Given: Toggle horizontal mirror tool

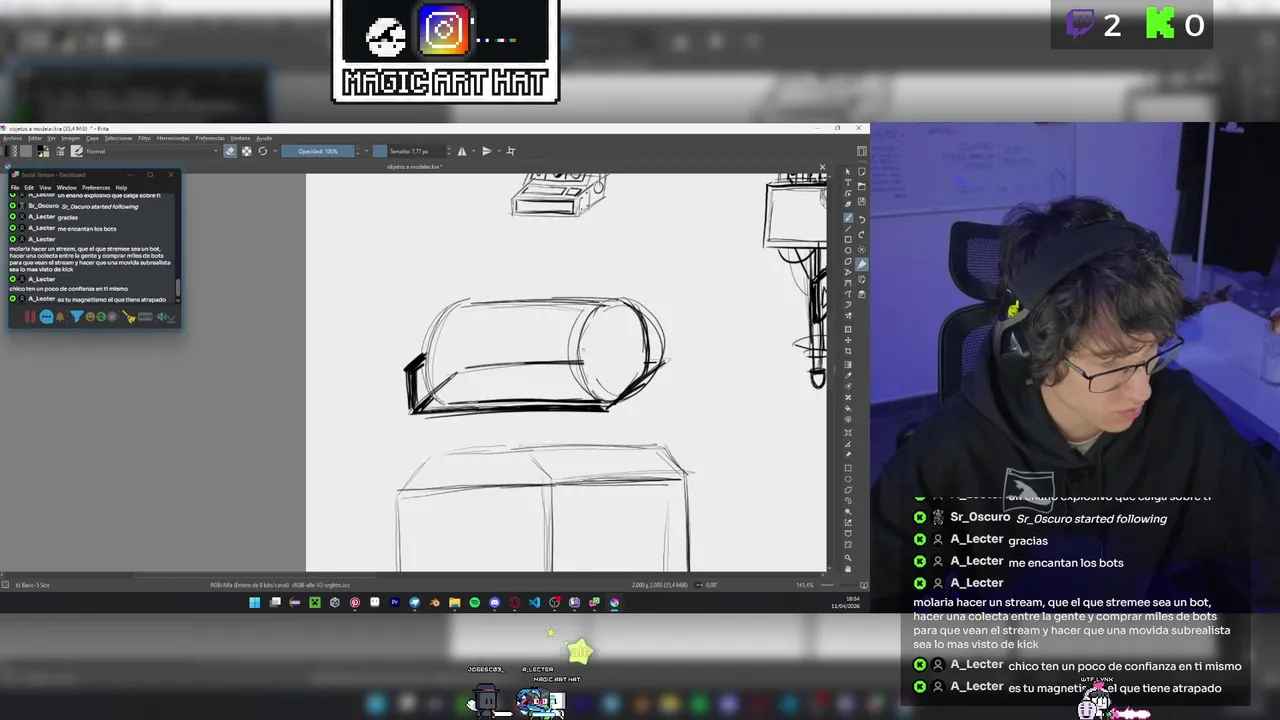Looking at the screenshot, I should (x=461, y=151).
